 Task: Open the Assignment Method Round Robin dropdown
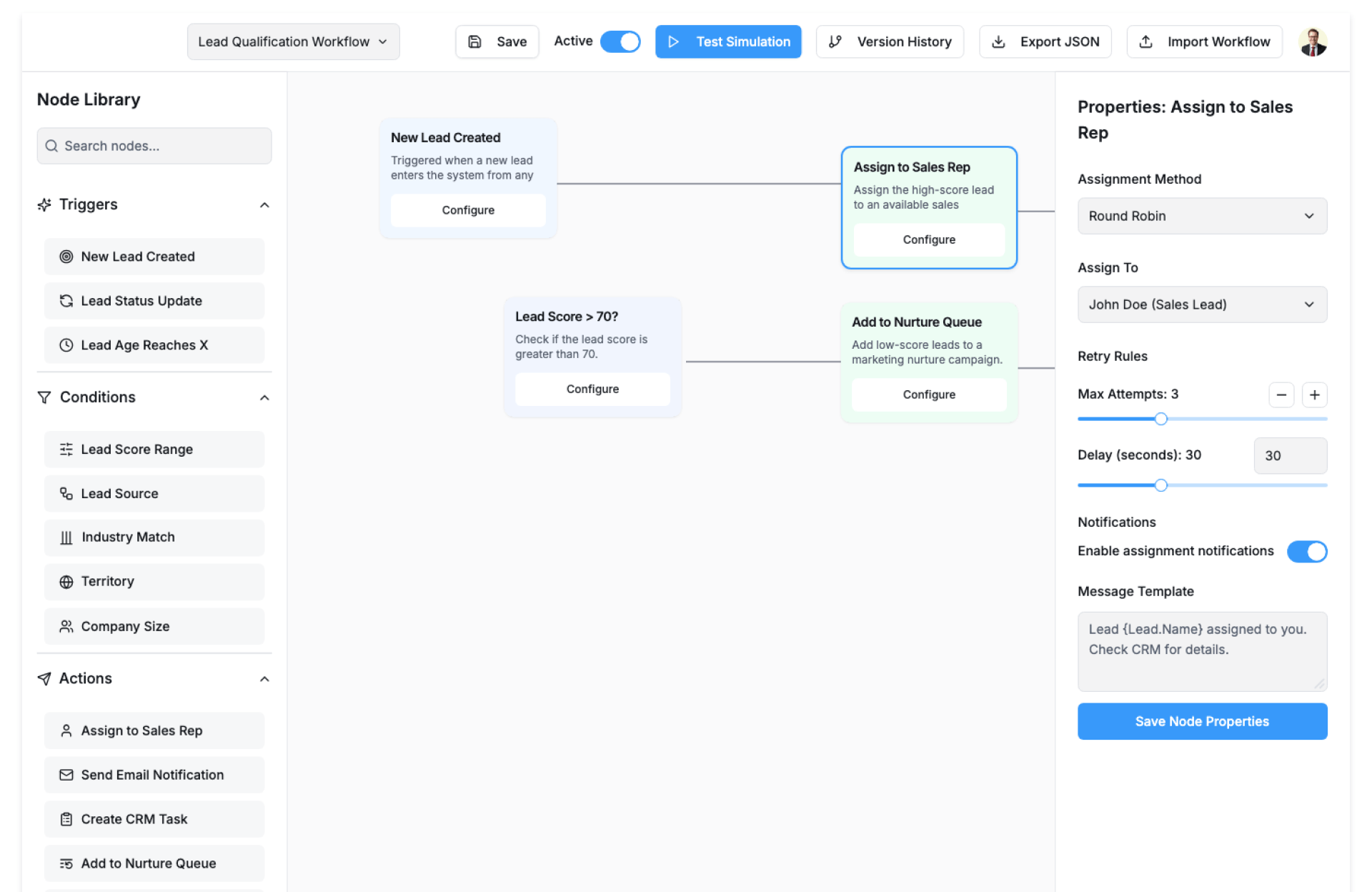[x=1201, y=216]
